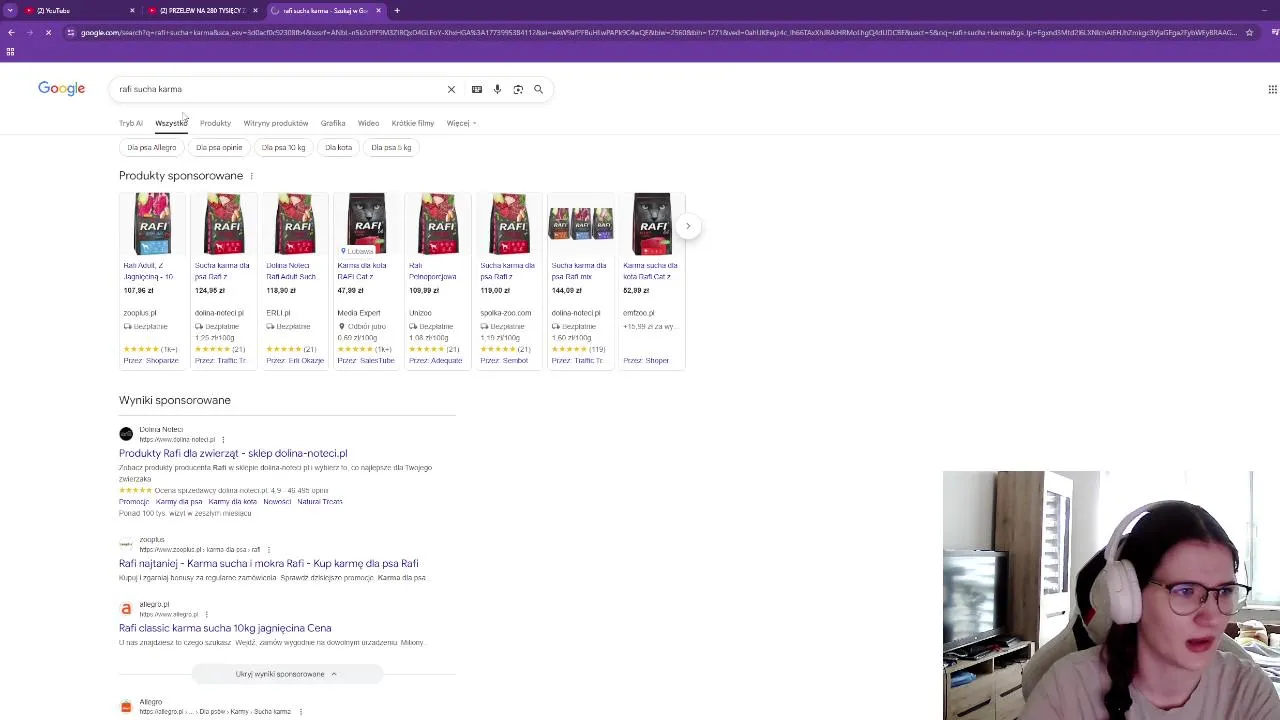This screenshot has width=1280, height=720.
Task: Open the Karmy dla kota sitelink
Action: point(232,502)
